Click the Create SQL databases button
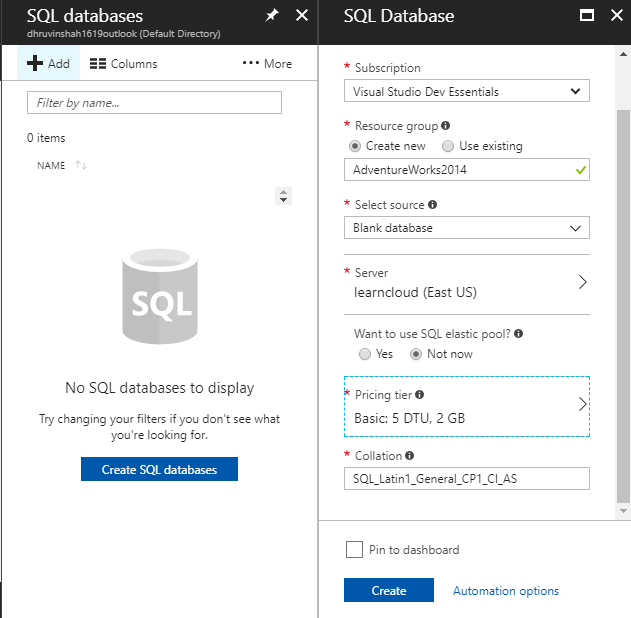The width and height of the screenshot is (631, 618). pos(159,469)
